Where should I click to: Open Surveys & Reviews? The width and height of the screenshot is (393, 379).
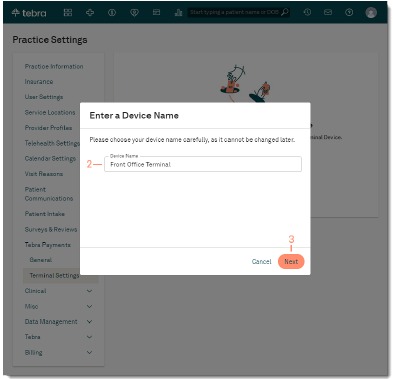(51, 229)
